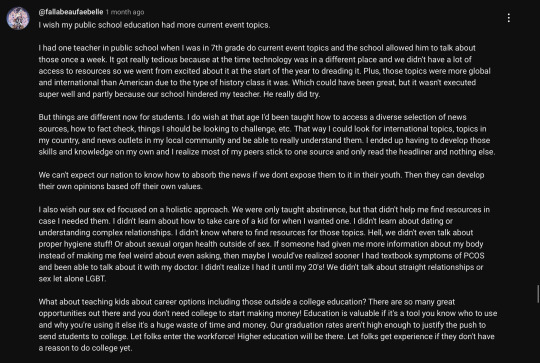The image size is (540, 363).
Task: Click the commenter's profile avatar
Action: 18,18
